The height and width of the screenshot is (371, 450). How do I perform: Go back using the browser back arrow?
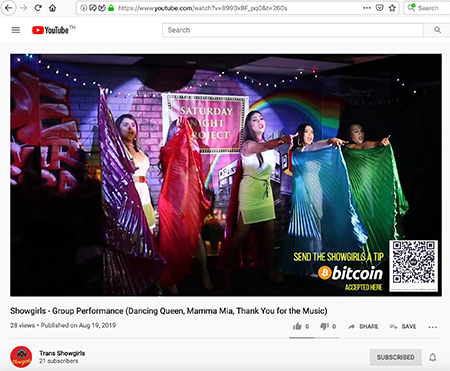point(8,8)
